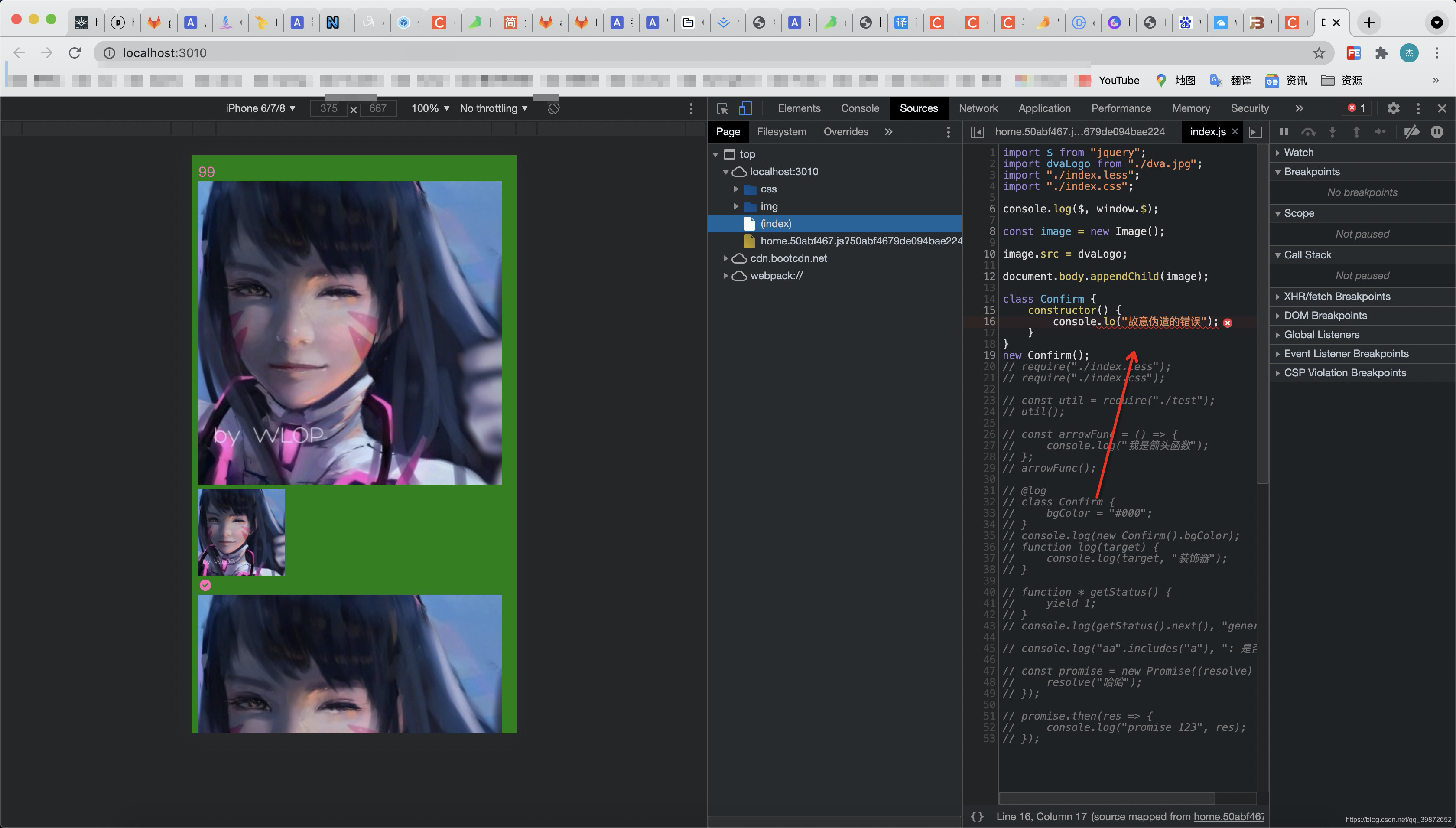Toggle pause on exceptions icon

[1436, 132]
